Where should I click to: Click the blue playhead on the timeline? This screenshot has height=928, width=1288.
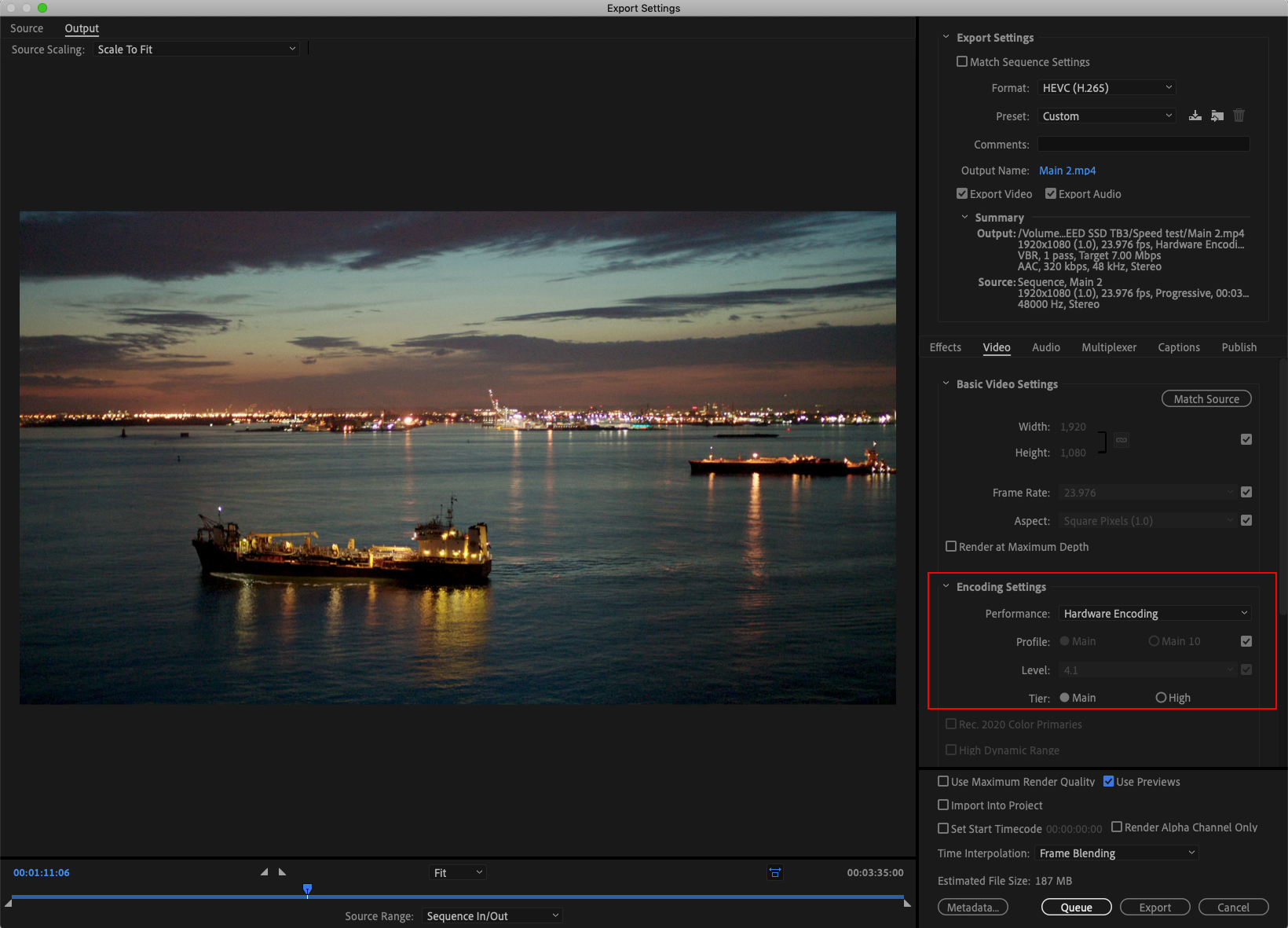pos(307,889)
